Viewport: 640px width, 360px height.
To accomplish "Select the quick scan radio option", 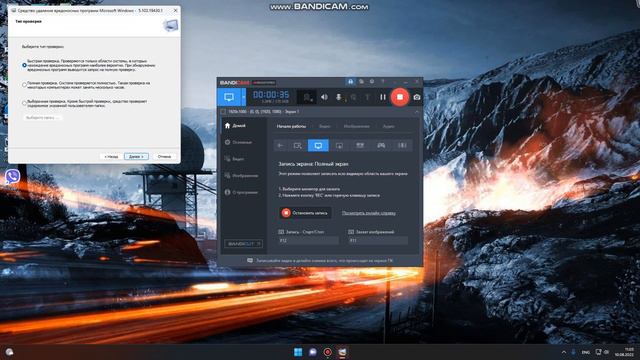I will pyautogui.click(x=24, y=65).
